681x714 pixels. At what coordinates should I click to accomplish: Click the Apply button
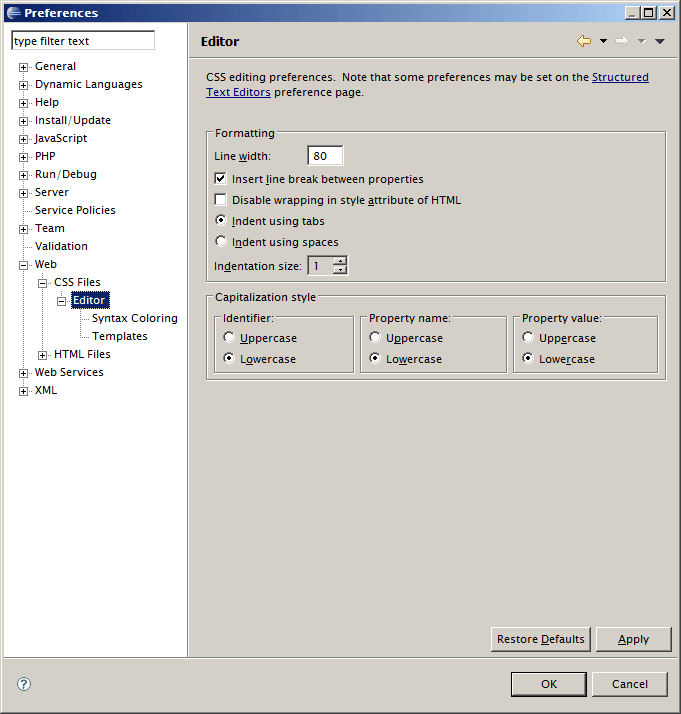click(633, 639)
